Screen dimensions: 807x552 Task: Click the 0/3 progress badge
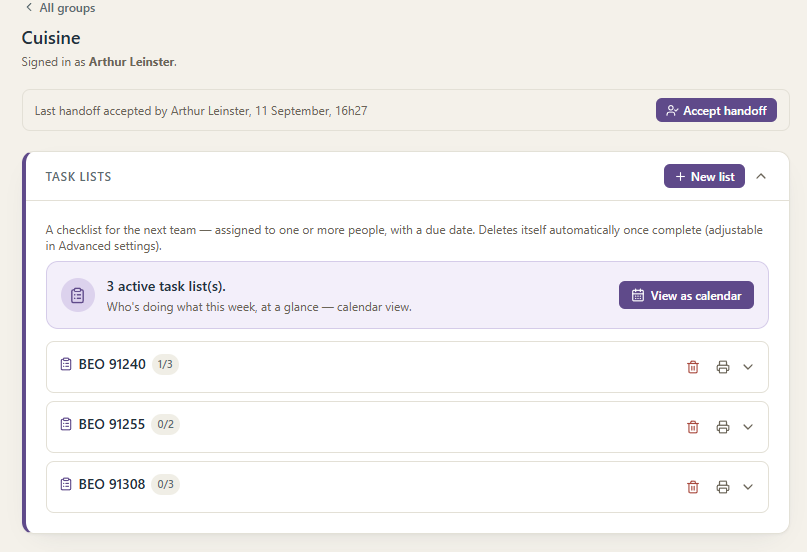tap(165, 484)
